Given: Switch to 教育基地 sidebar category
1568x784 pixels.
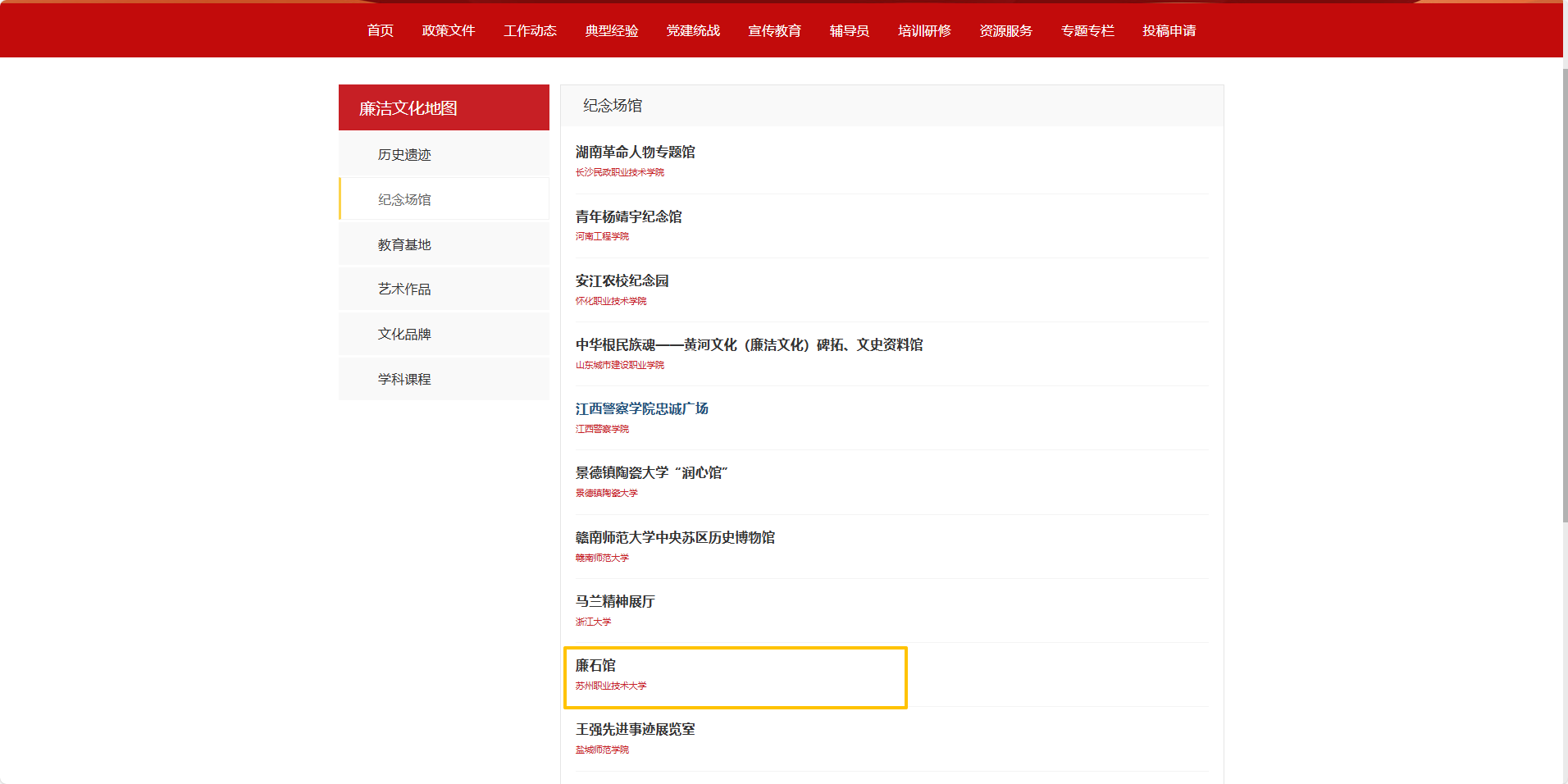Looking at the screenshot, I should tap(404, 244).
